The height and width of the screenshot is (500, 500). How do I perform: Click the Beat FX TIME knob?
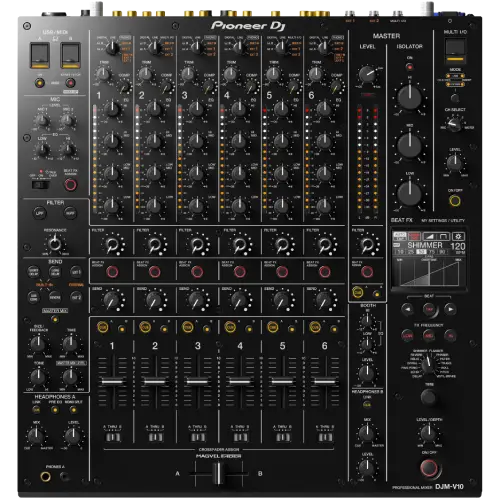[x=428, y=397]
